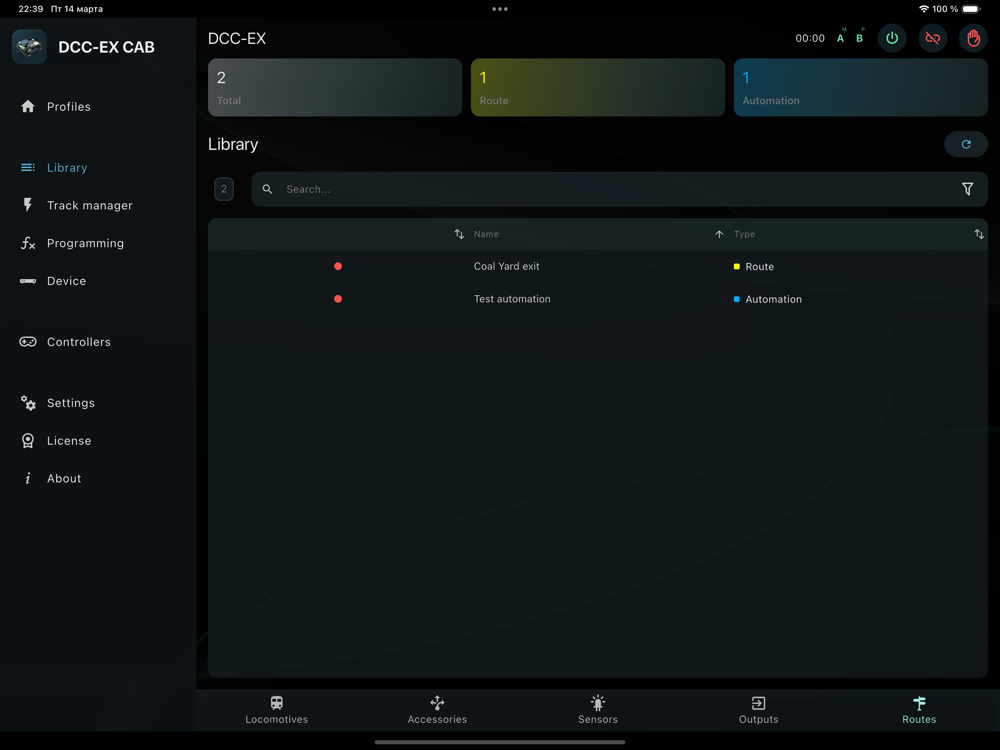Open the Controllers page

[78, 342]
